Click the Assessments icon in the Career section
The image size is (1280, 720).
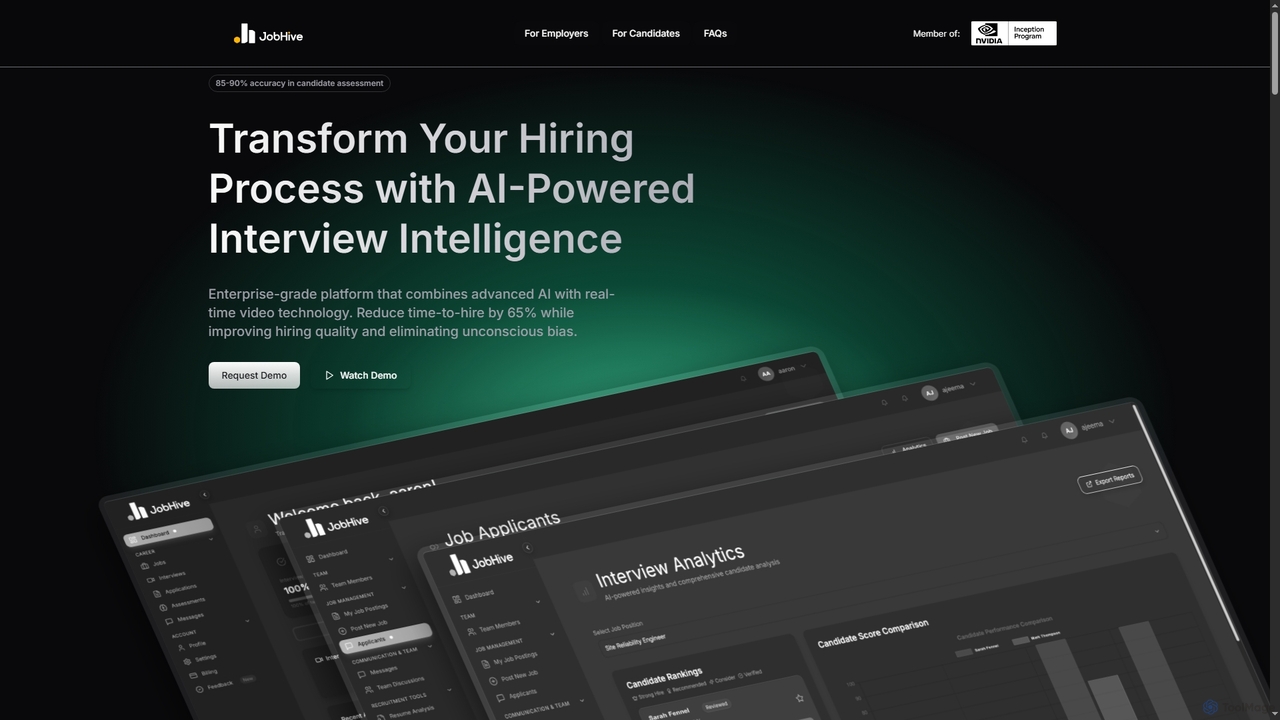click(163, 607)
